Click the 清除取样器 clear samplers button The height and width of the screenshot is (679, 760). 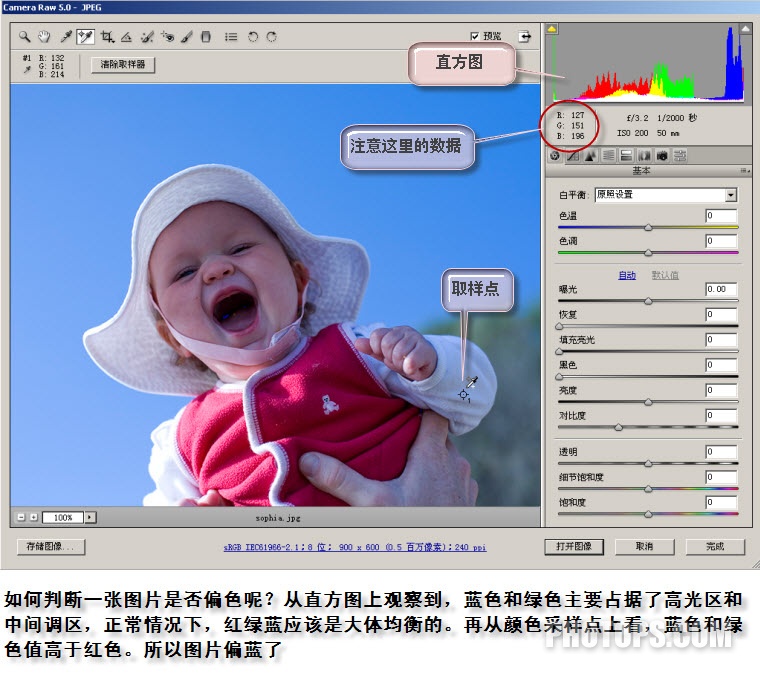click(x=123, y=64)
